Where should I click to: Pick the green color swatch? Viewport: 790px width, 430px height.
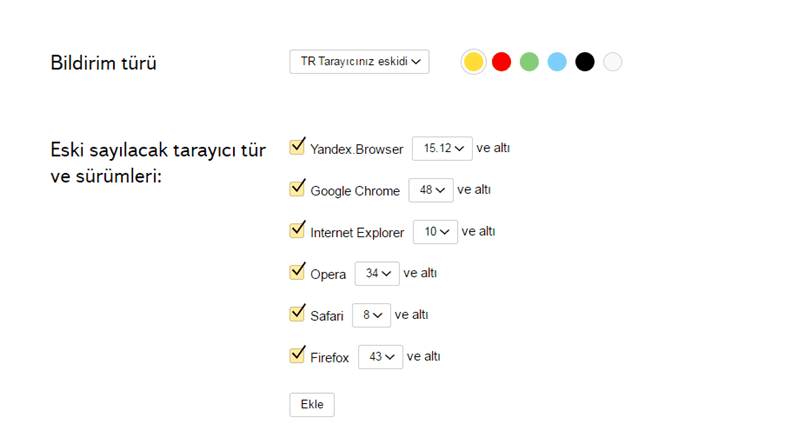530,62
